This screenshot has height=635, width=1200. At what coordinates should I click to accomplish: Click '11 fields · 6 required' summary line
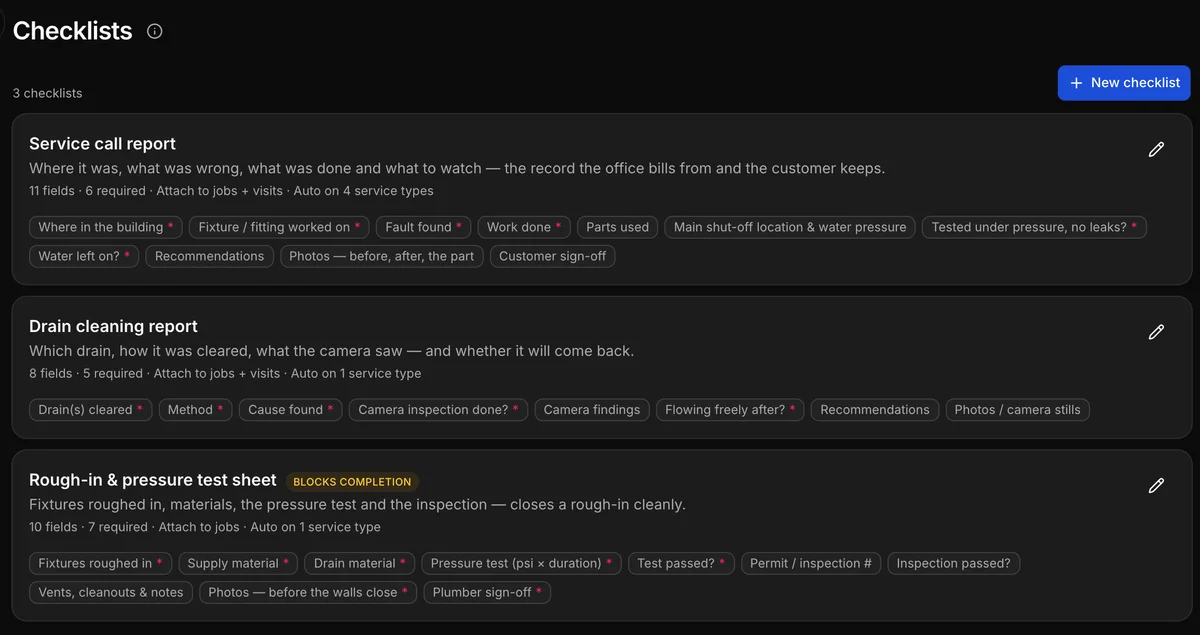[231, 190]
